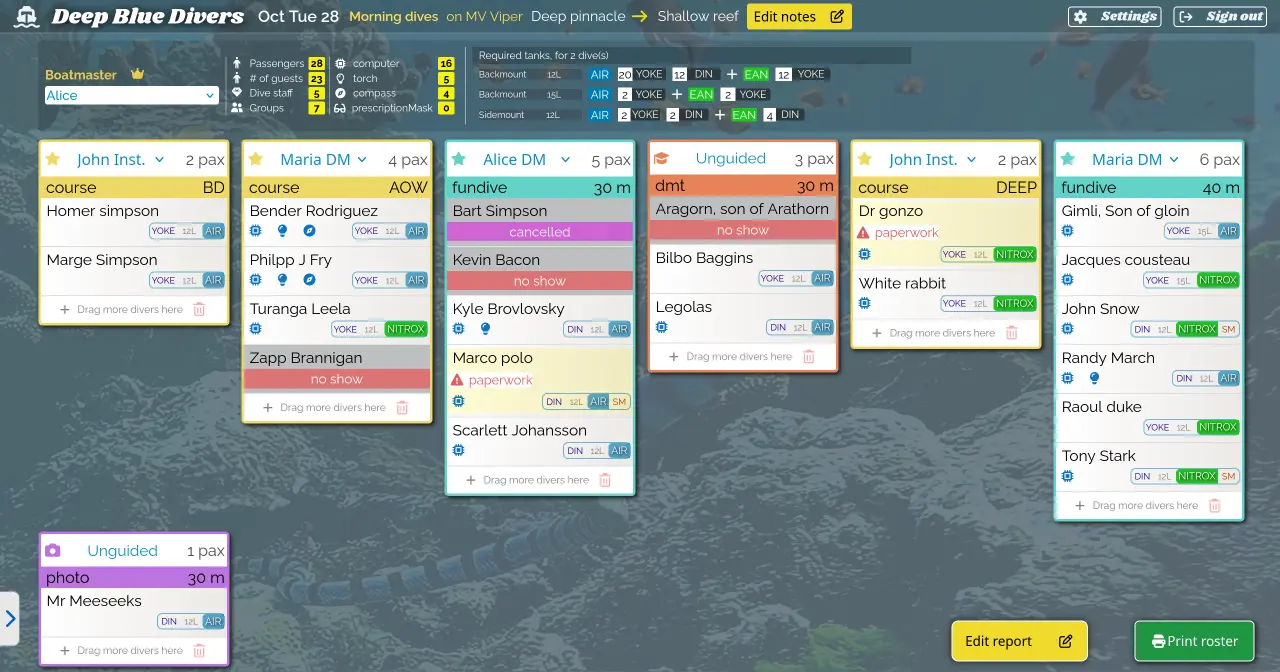Click the Edit notes button
This screenshot has height=672, width=1280.
point(799,16)
